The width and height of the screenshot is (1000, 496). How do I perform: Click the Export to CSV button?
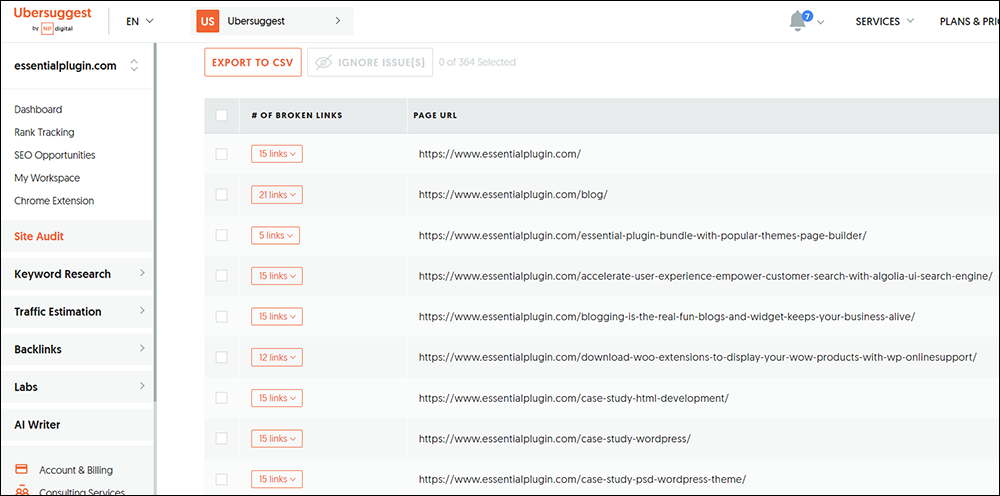point(252,62)
